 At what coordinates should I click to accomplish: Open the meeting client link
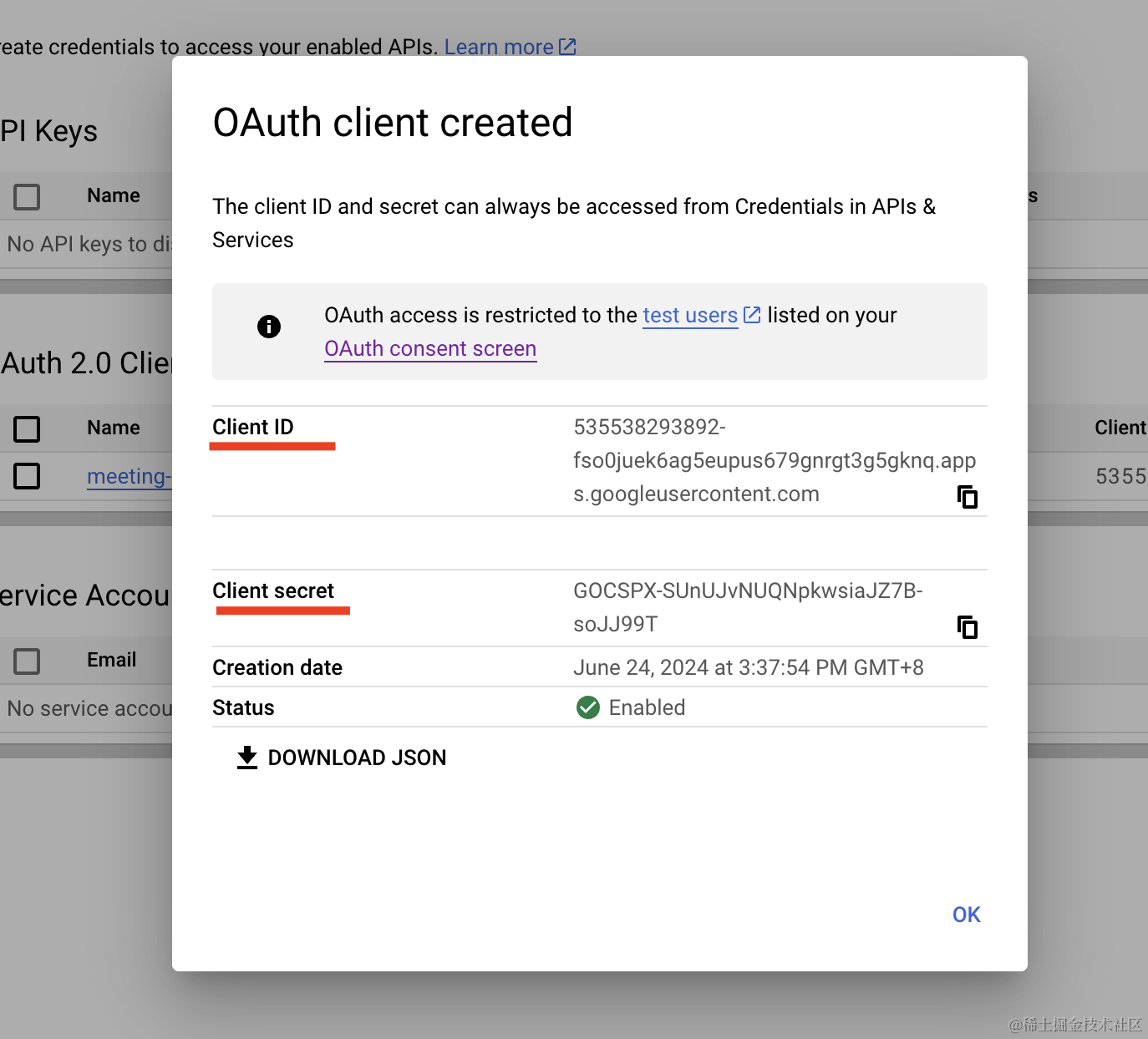point(129,476)
